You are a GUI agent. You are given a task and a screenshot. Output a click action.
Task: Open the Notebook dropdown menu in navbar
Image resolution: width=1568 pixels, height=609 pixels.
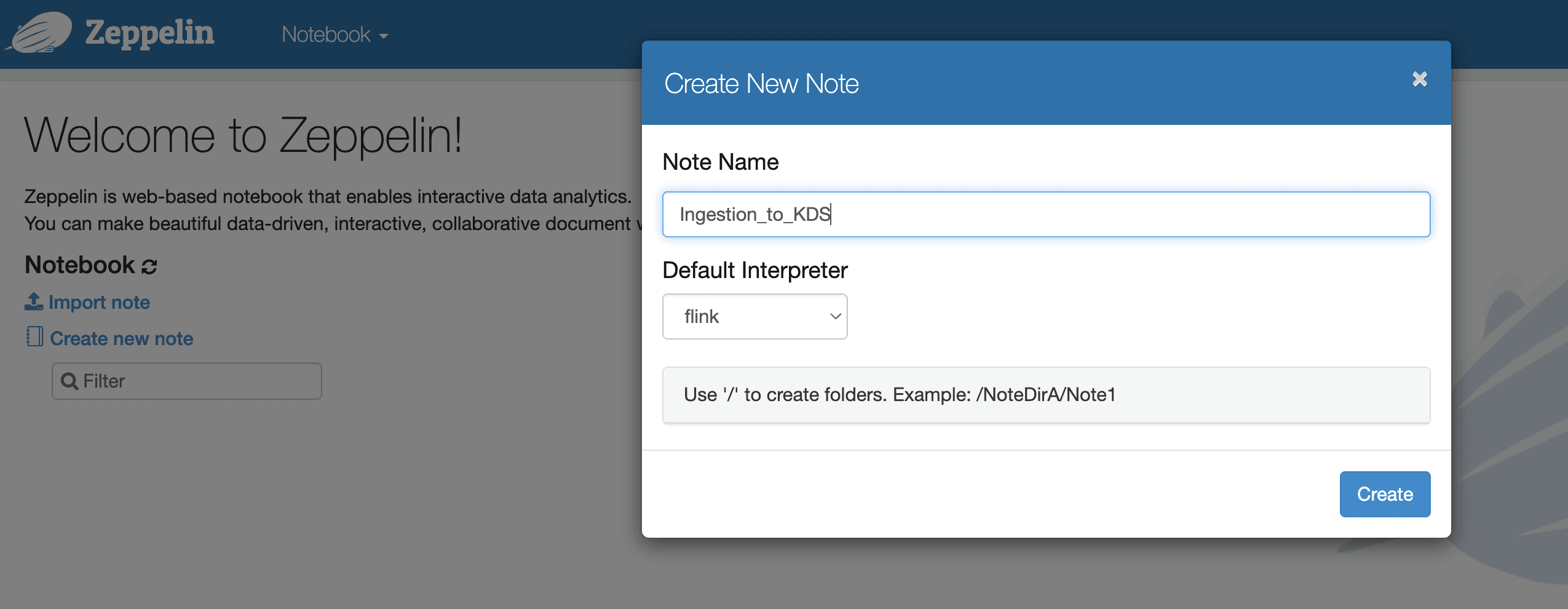coord(335,35)
